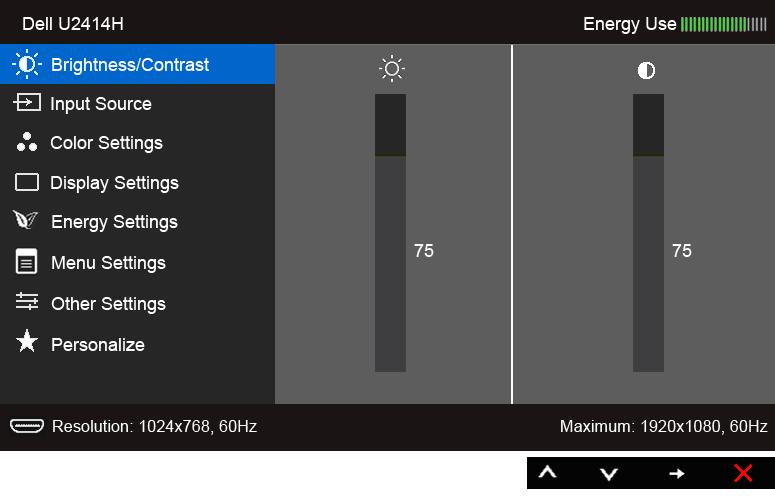This screenshot has height=496, width=775.
Task: Click the Energy Settings leaf icon
Action: tap(25, 220)
